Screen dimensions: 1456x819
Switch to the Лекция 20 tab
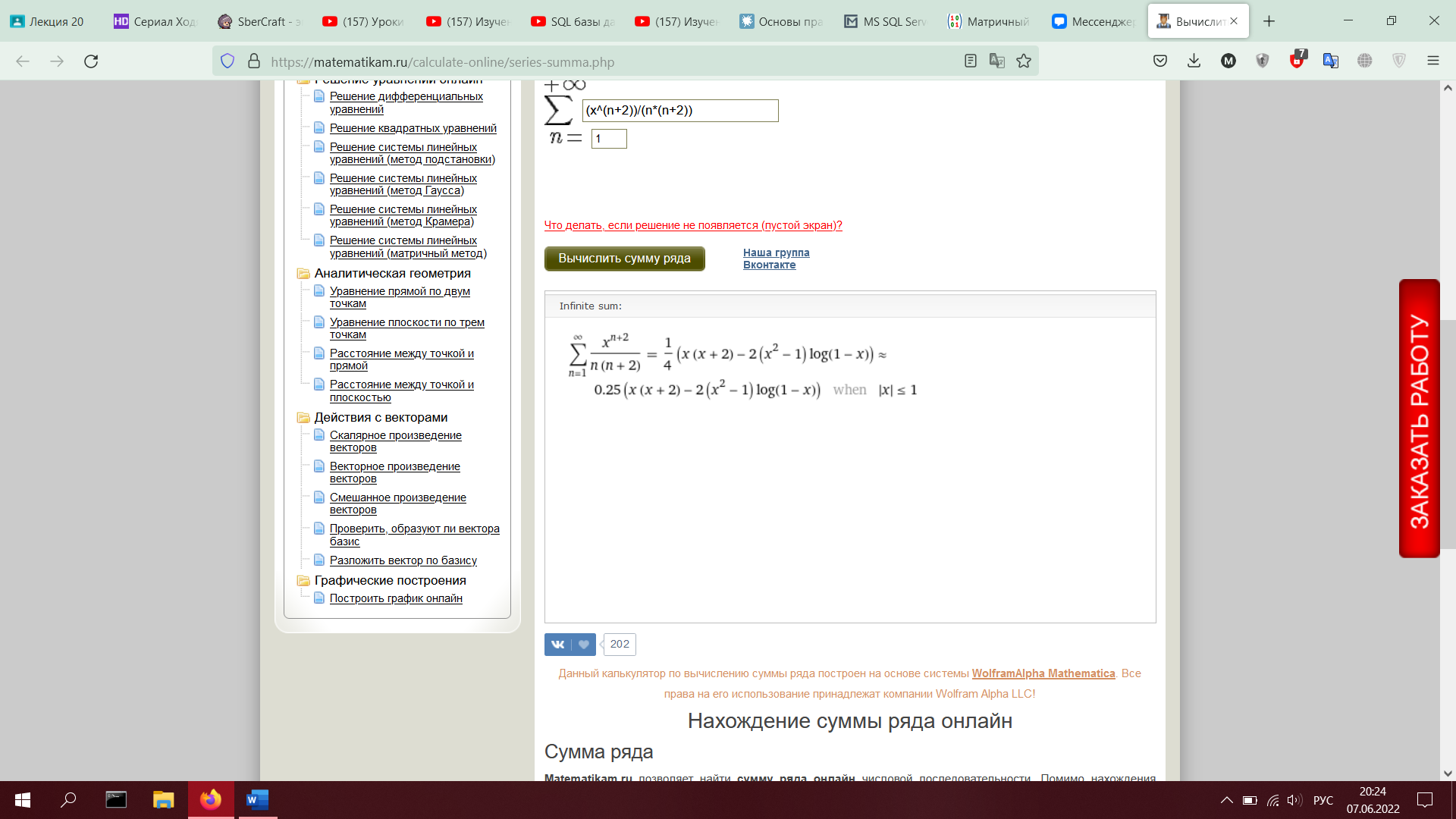[52, 21]
